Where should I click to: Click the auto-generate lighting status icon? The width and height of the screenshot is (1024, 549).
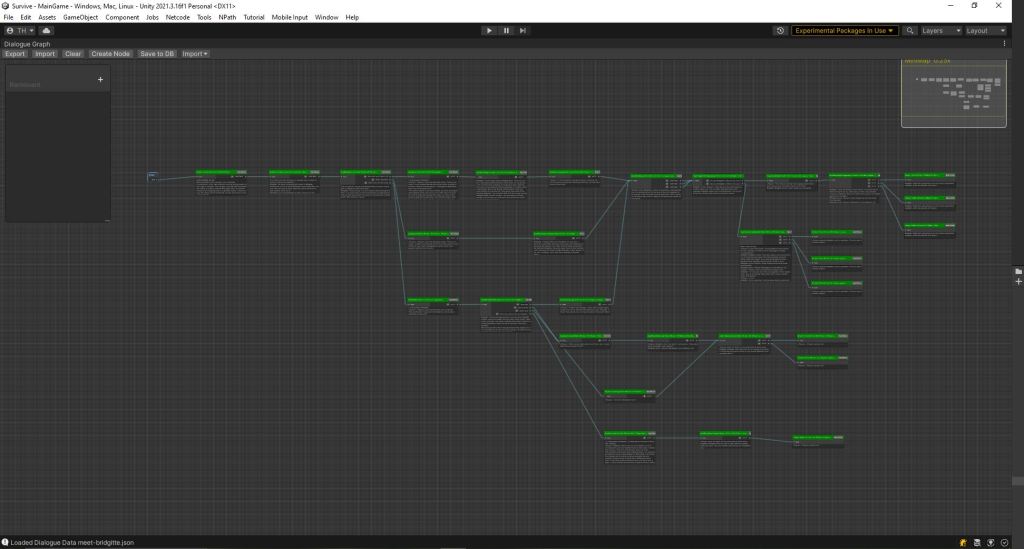(x=991, y=542)
